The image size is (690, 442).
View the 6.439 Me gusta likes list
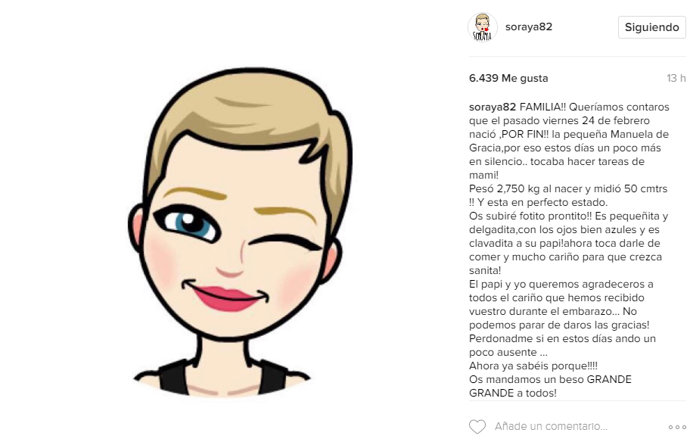[x=508, y=78]
